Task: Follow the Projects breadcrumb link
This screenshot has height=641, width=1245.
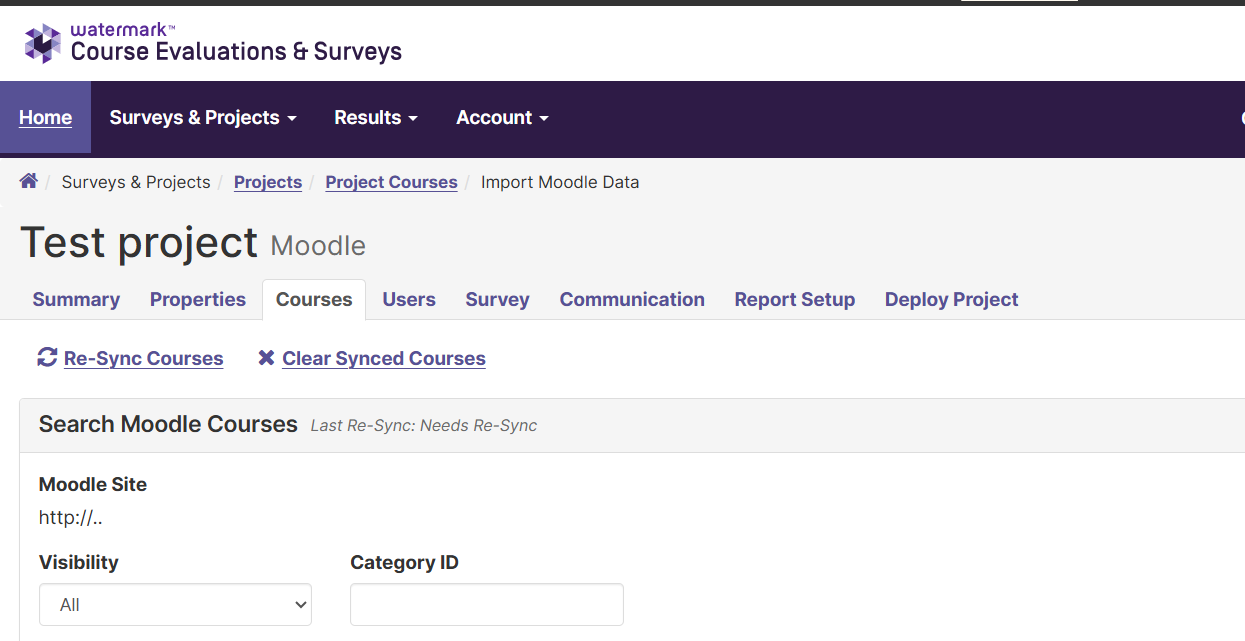Action: click(x=268, y=182)
